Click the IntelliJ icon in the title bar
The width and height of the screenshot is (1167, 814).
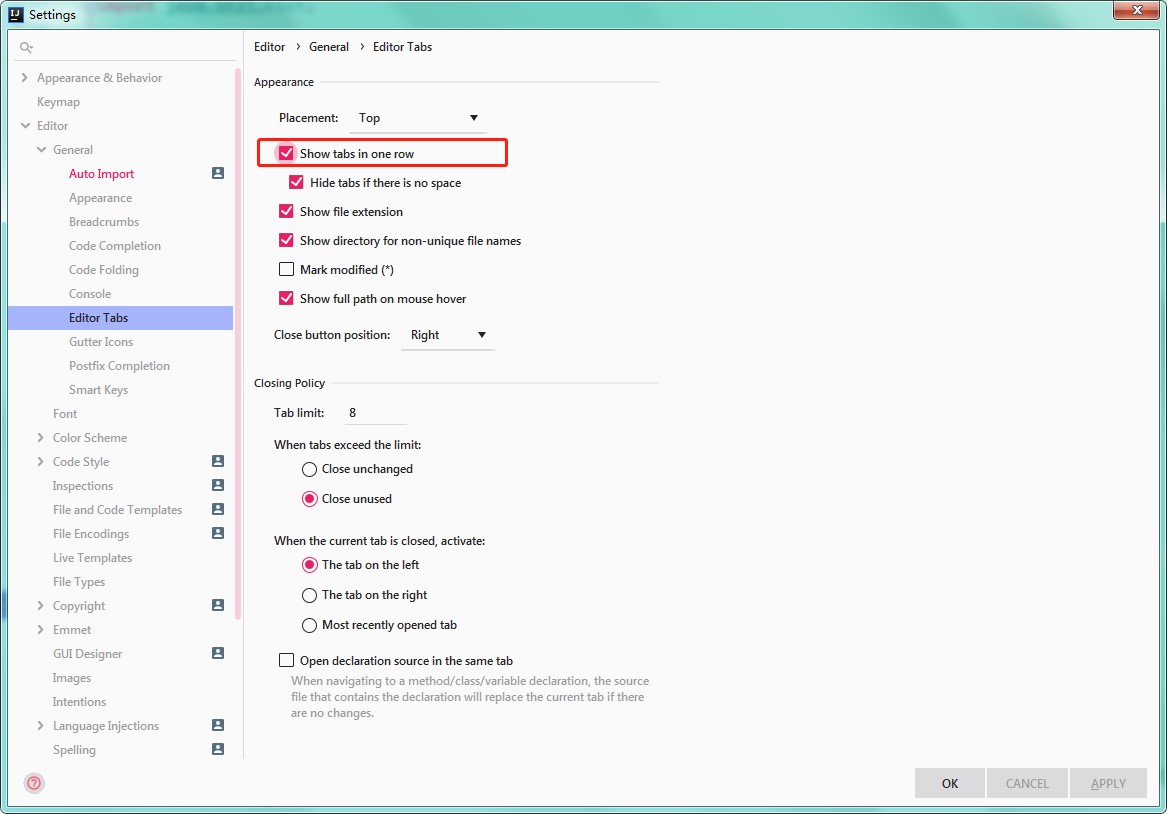16,14
